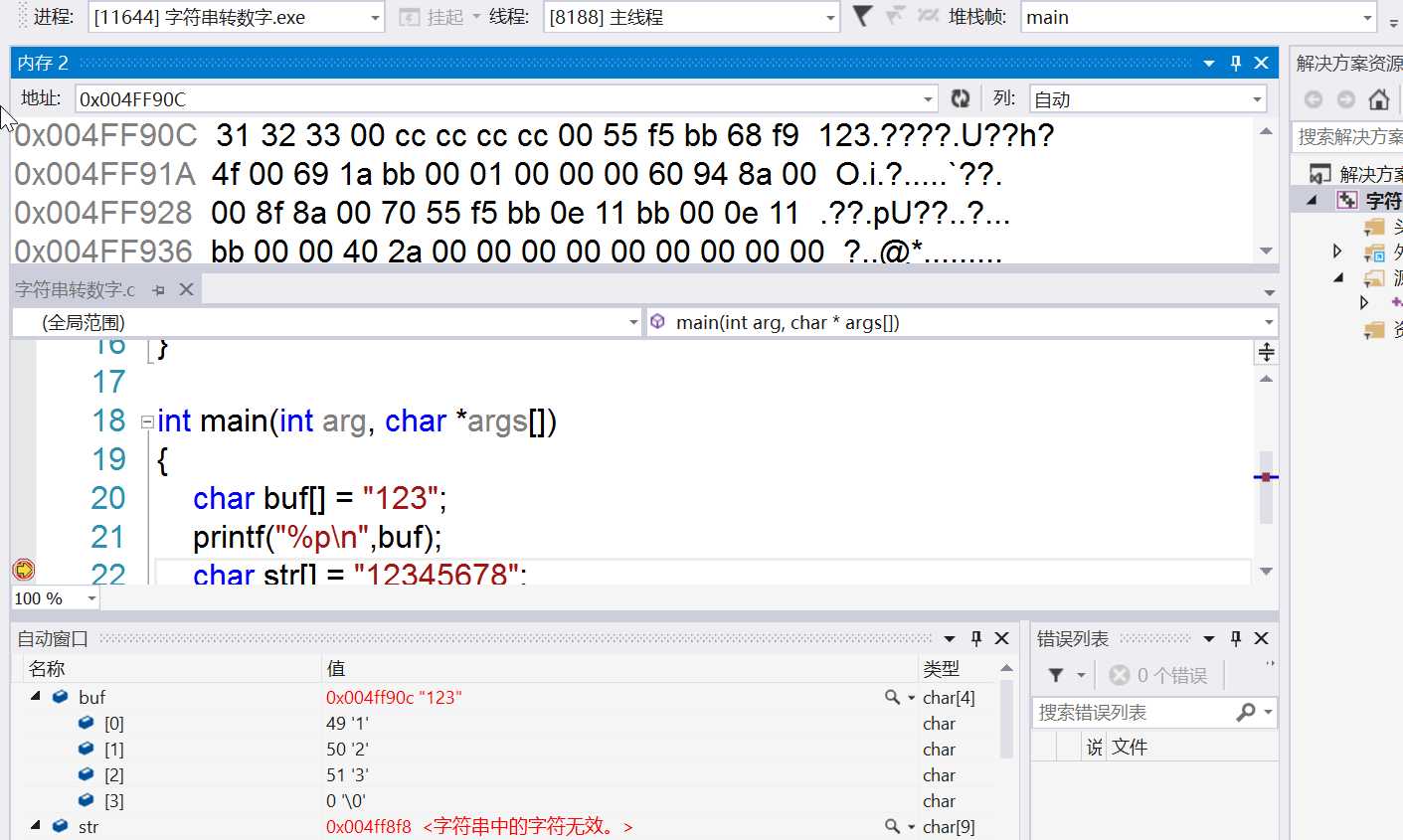Close the 错误列表 error list panel
Screen dimensions: 1403x840
click(x=1262, y=638)
